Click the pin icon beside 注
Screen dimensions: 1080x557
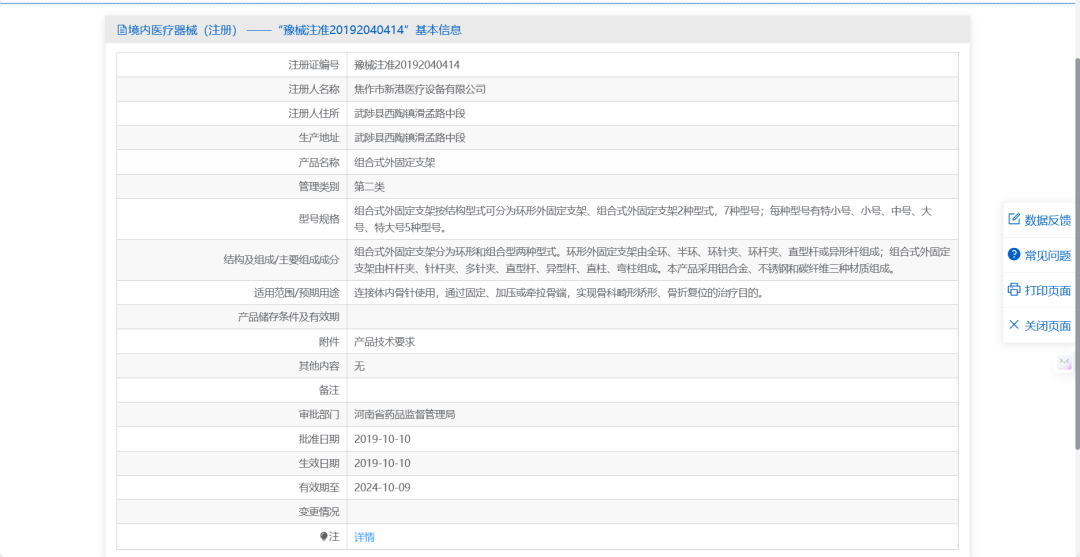point(324,537)
